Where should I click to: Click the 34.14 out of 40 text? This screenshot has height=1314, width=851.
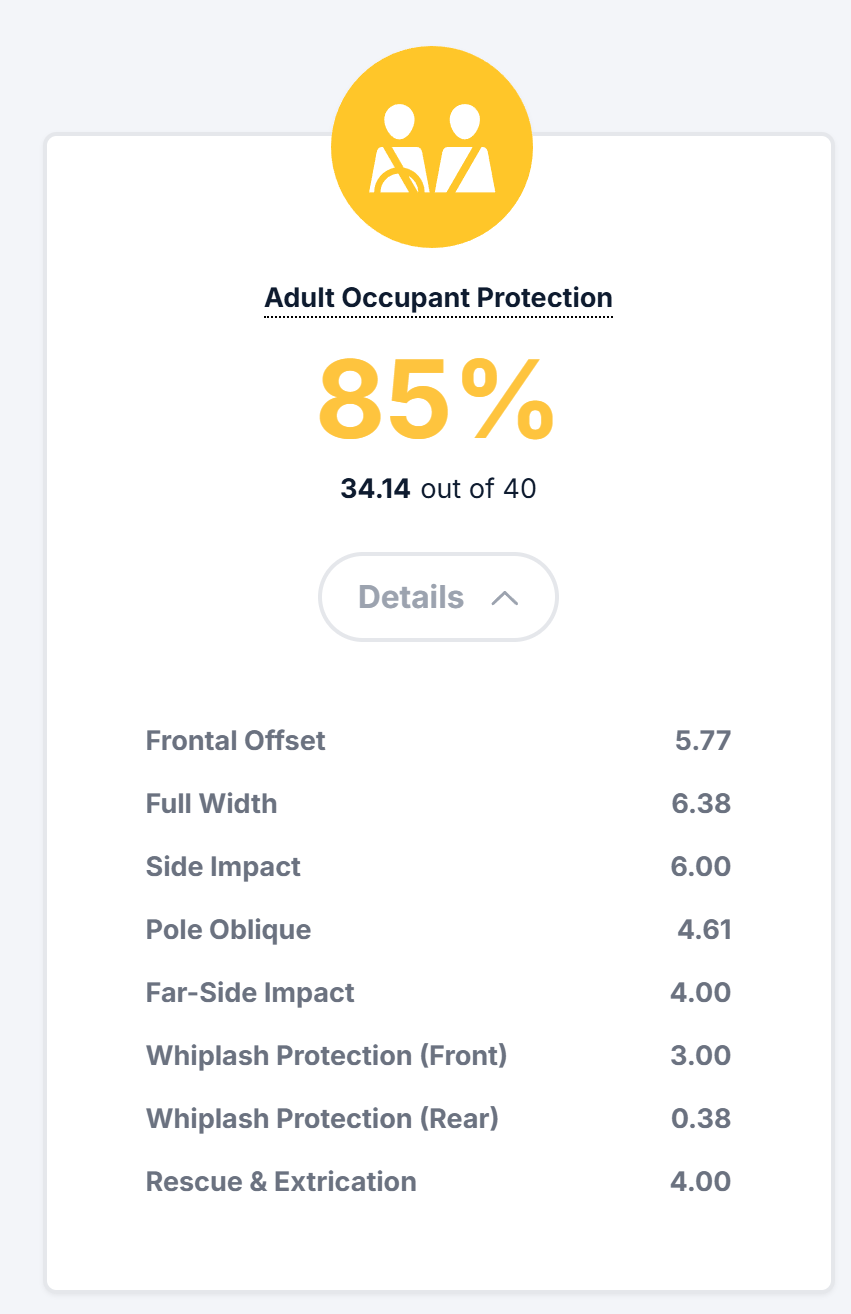(x=438, y=489)
